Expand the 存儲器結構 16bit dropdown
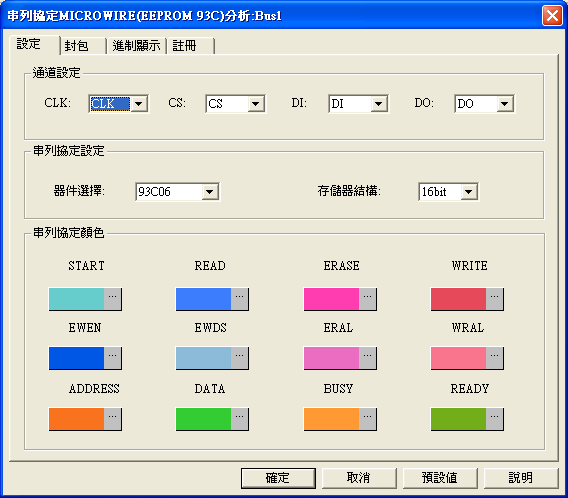The image size is (568, 498). [469, 192]
